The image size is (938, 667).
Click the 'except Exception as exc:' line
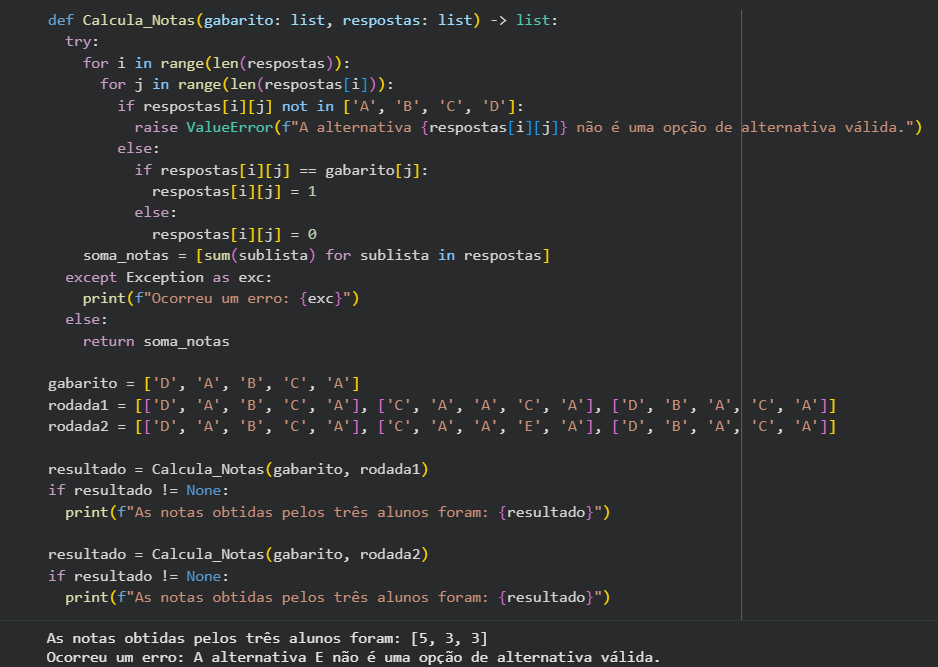tap(169, 277)
